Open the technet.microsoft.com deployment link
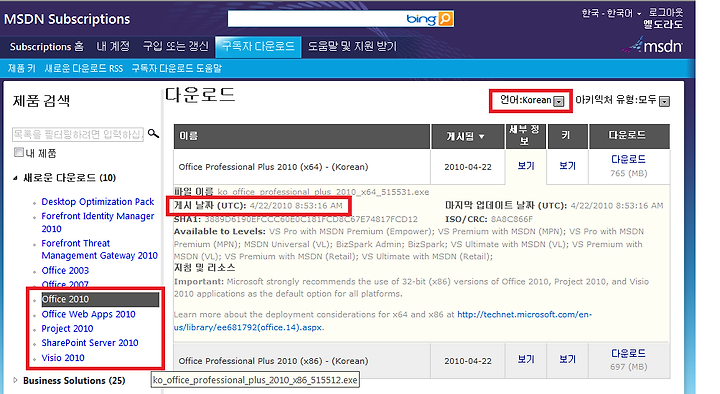 (x=383, y=321)
